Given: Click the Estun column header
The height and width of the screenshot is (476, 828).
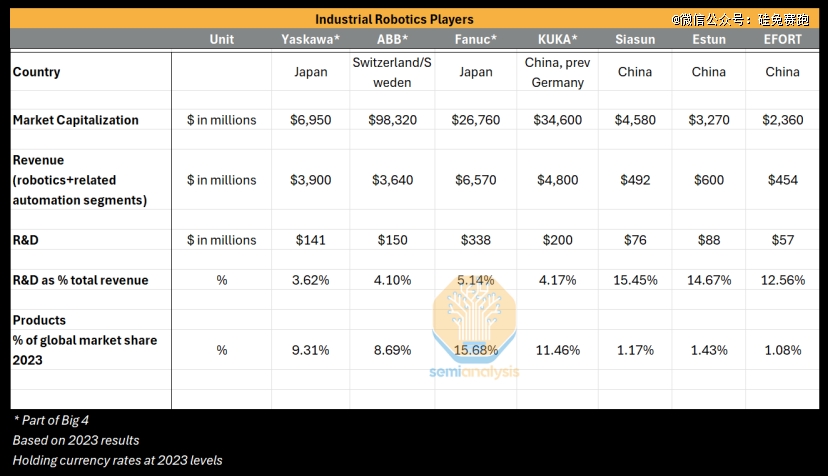Looking at the screenshot, I should 709,40.
